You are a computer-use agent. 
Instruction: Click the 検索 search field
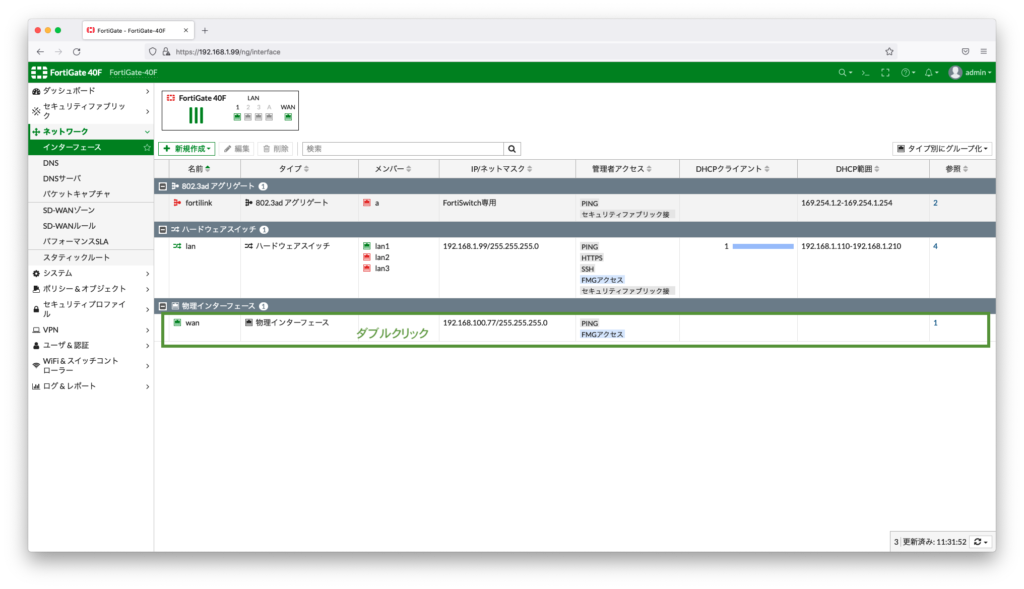(403, 149)
